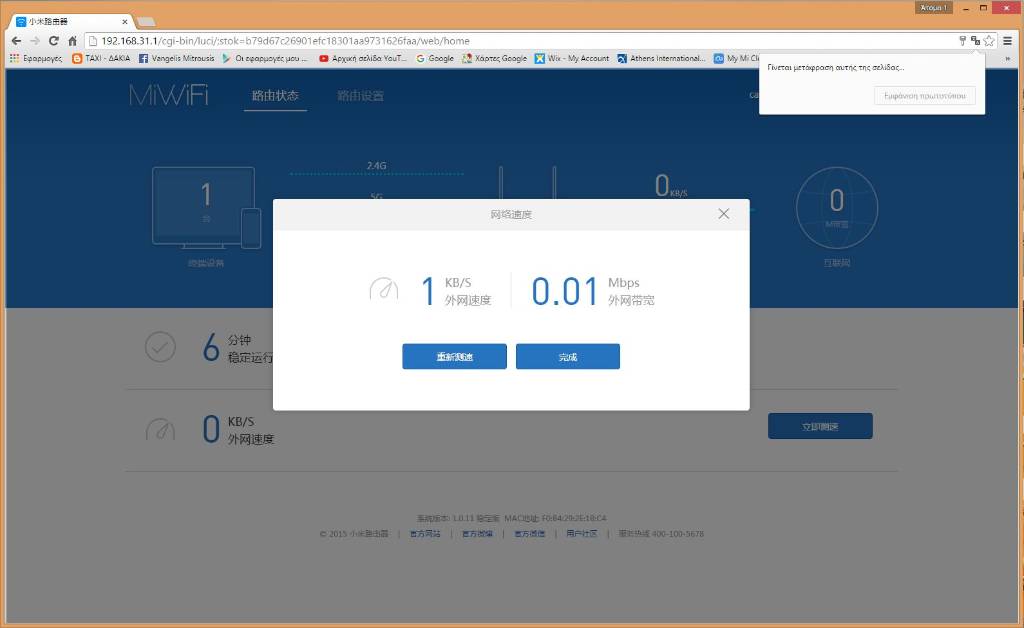The height and width of the screenshot is (628, 1024).
Task: Go to browser home page icon
Action: (x=72, y=41)
